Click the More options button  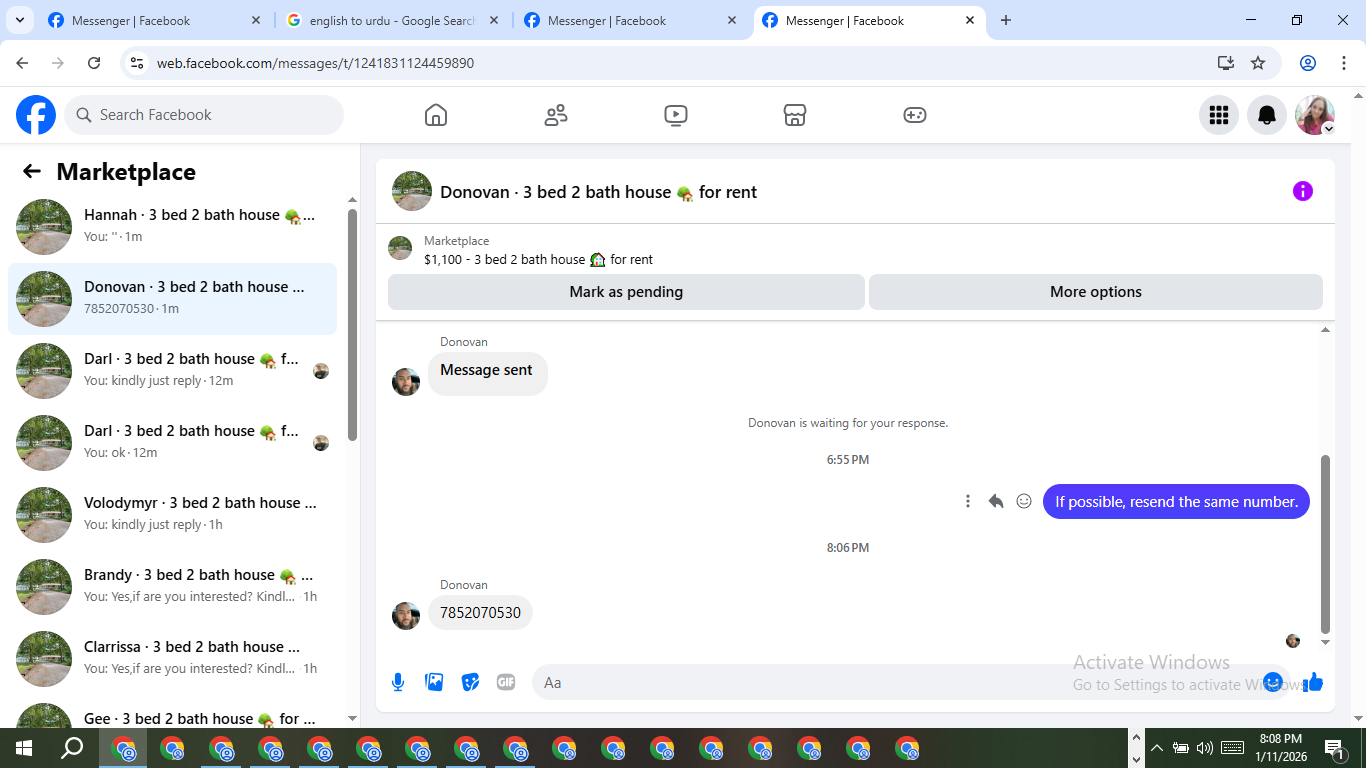[x=1096, y=292]
